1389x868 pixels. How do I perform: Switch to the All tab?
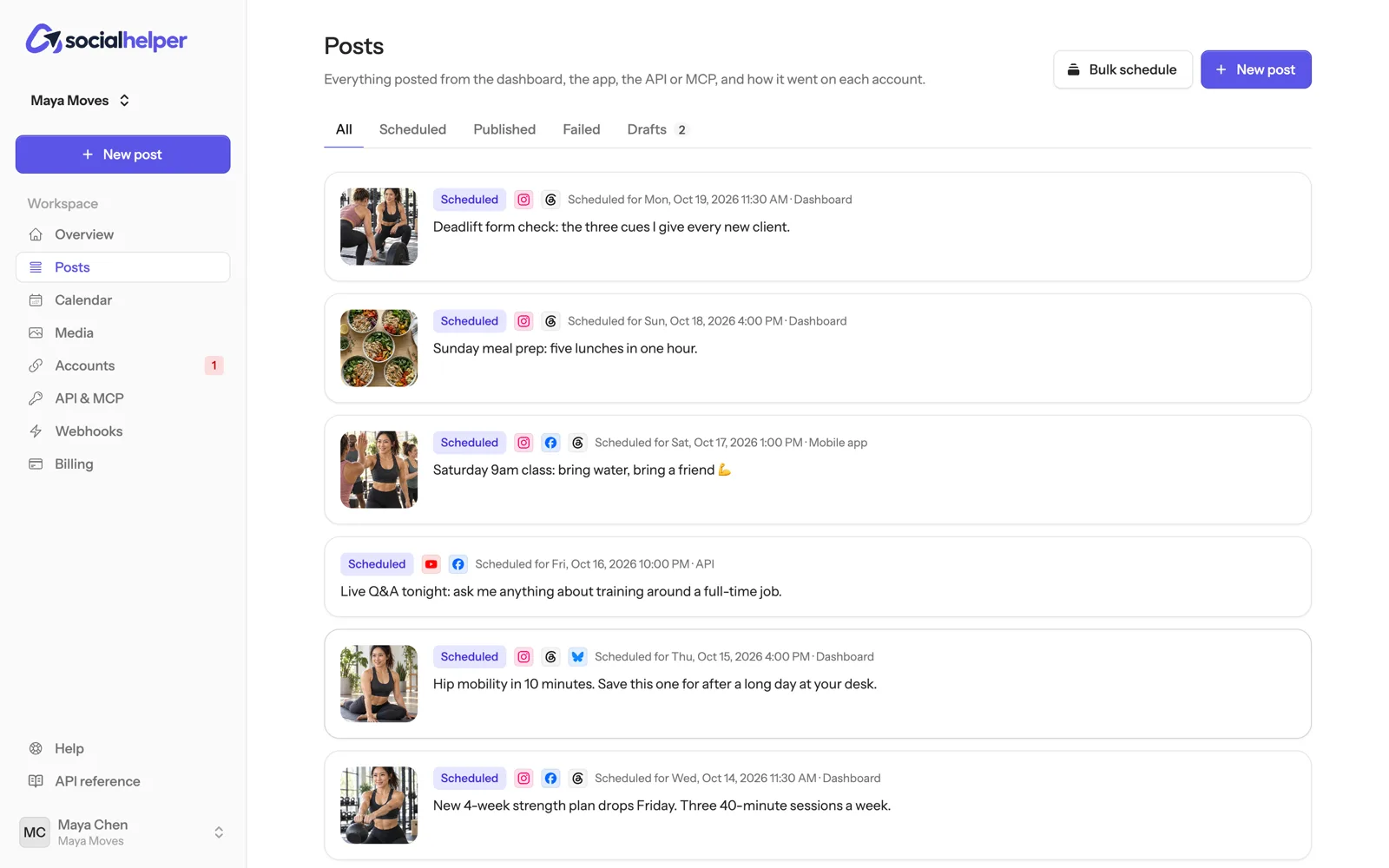344,129
